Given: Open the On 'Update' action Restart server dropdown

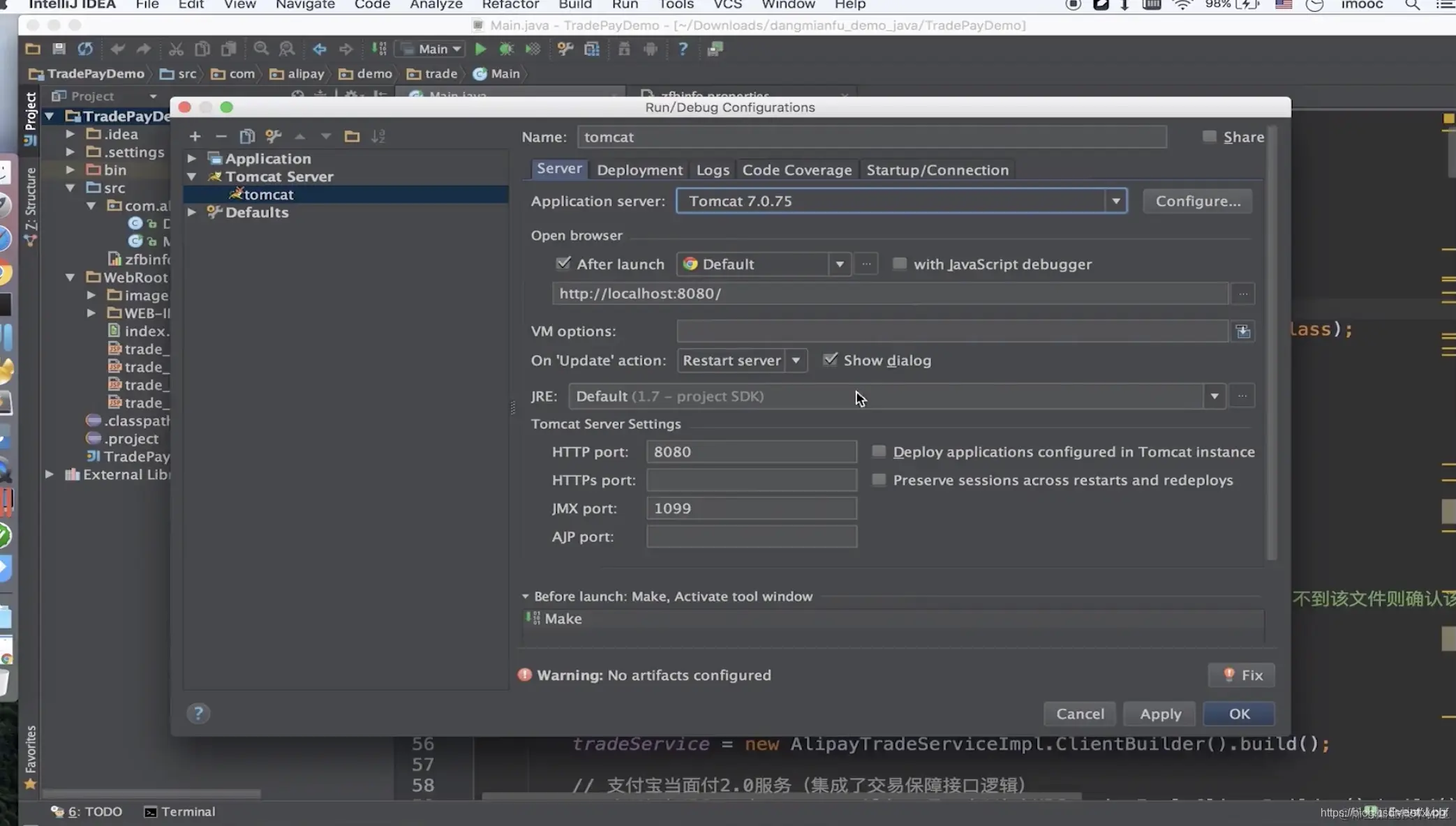Looking at the screenshot, I should tap(795, 361).
